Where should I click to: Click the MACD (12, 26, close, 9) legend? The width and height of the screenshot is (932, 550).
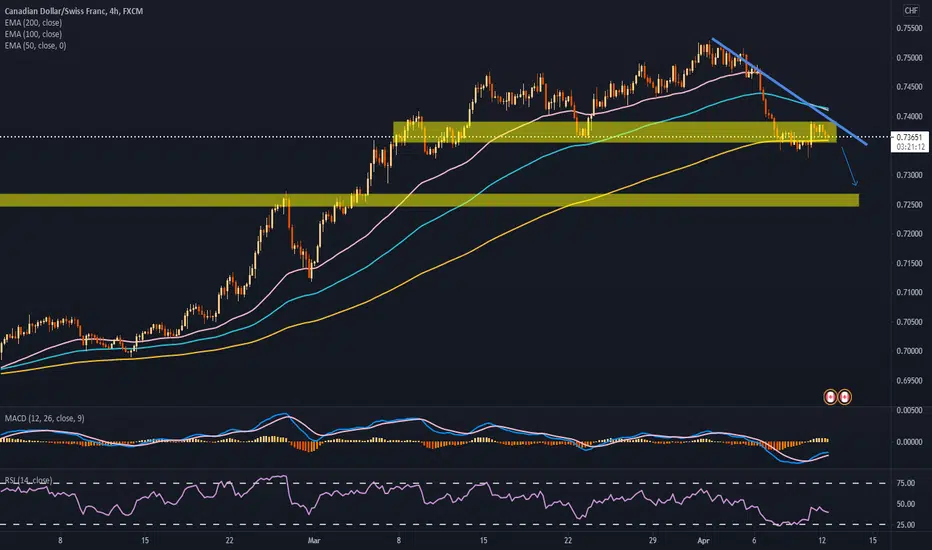click(44, 418)
